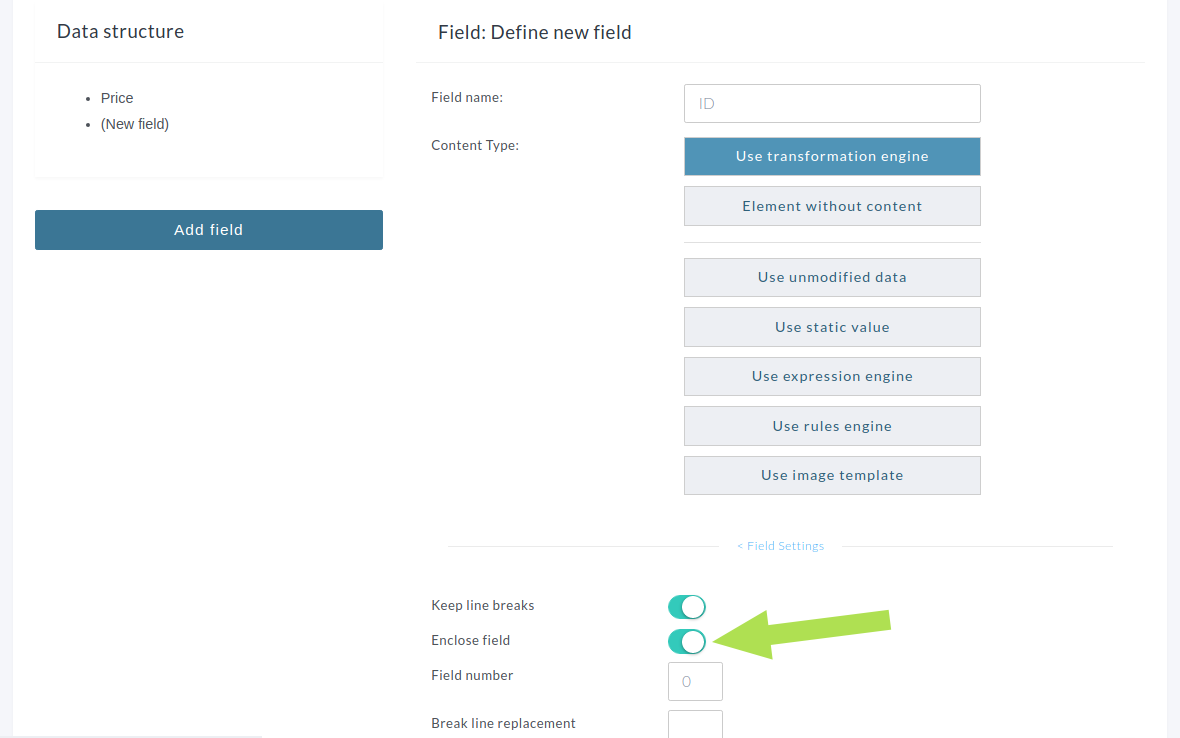Choose Element without content option
This screenshot has width=1180, height=738.
click(x=832, y=206)
